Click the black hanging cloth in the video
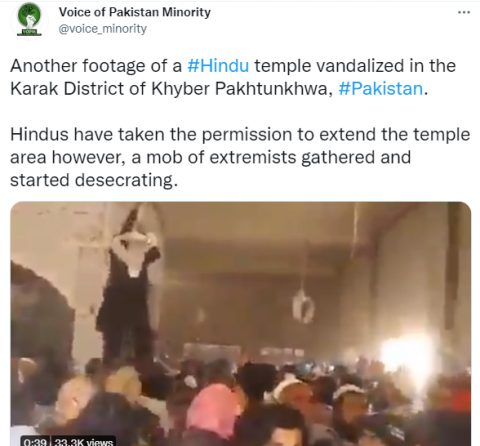 [x=128, y=300]
